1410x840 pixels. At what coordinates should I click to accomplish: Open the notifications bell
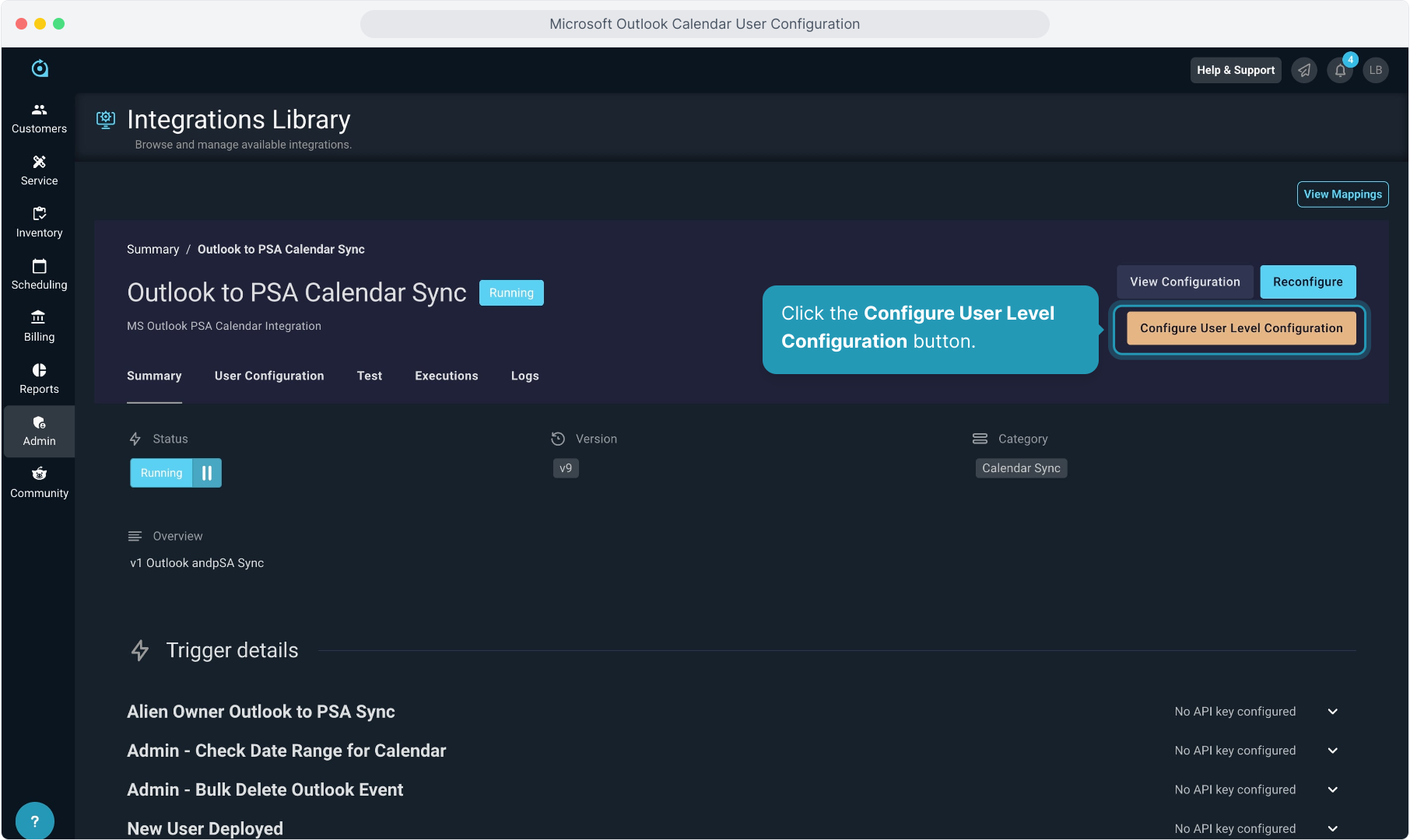(1340, 70)
